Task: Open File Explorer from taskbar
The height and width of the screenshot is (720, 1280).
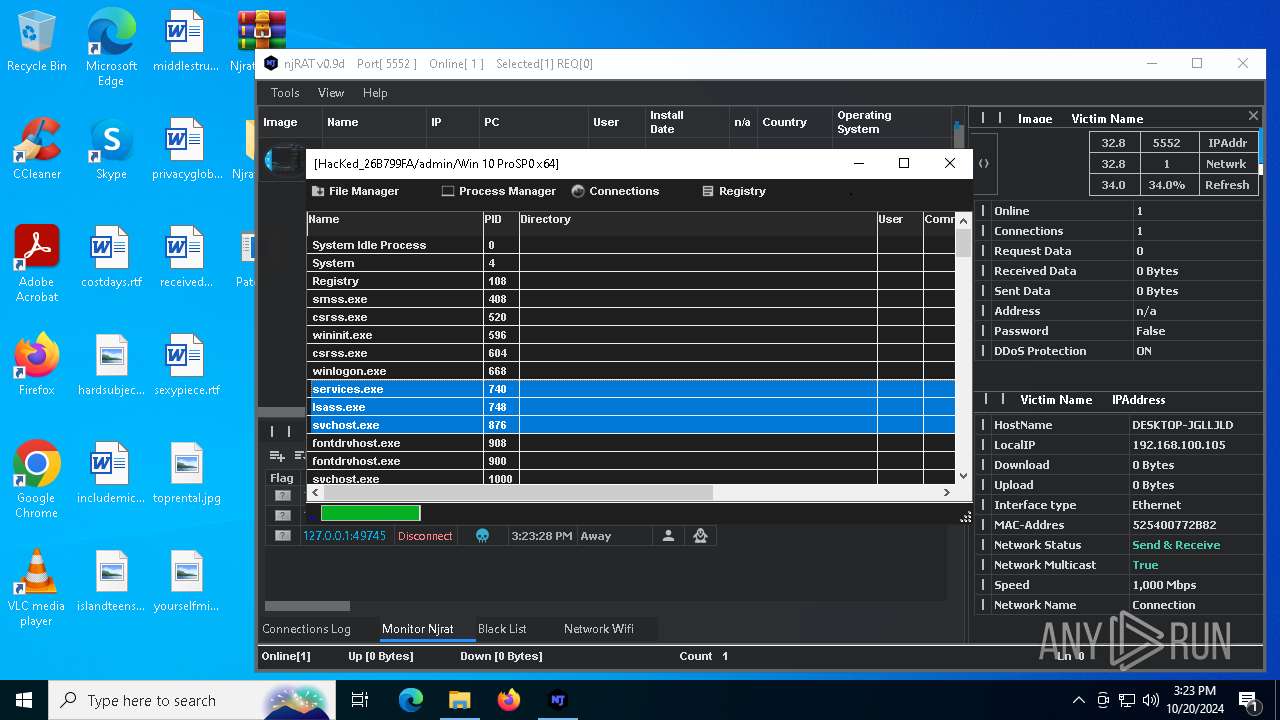Action: pos(459,700)
